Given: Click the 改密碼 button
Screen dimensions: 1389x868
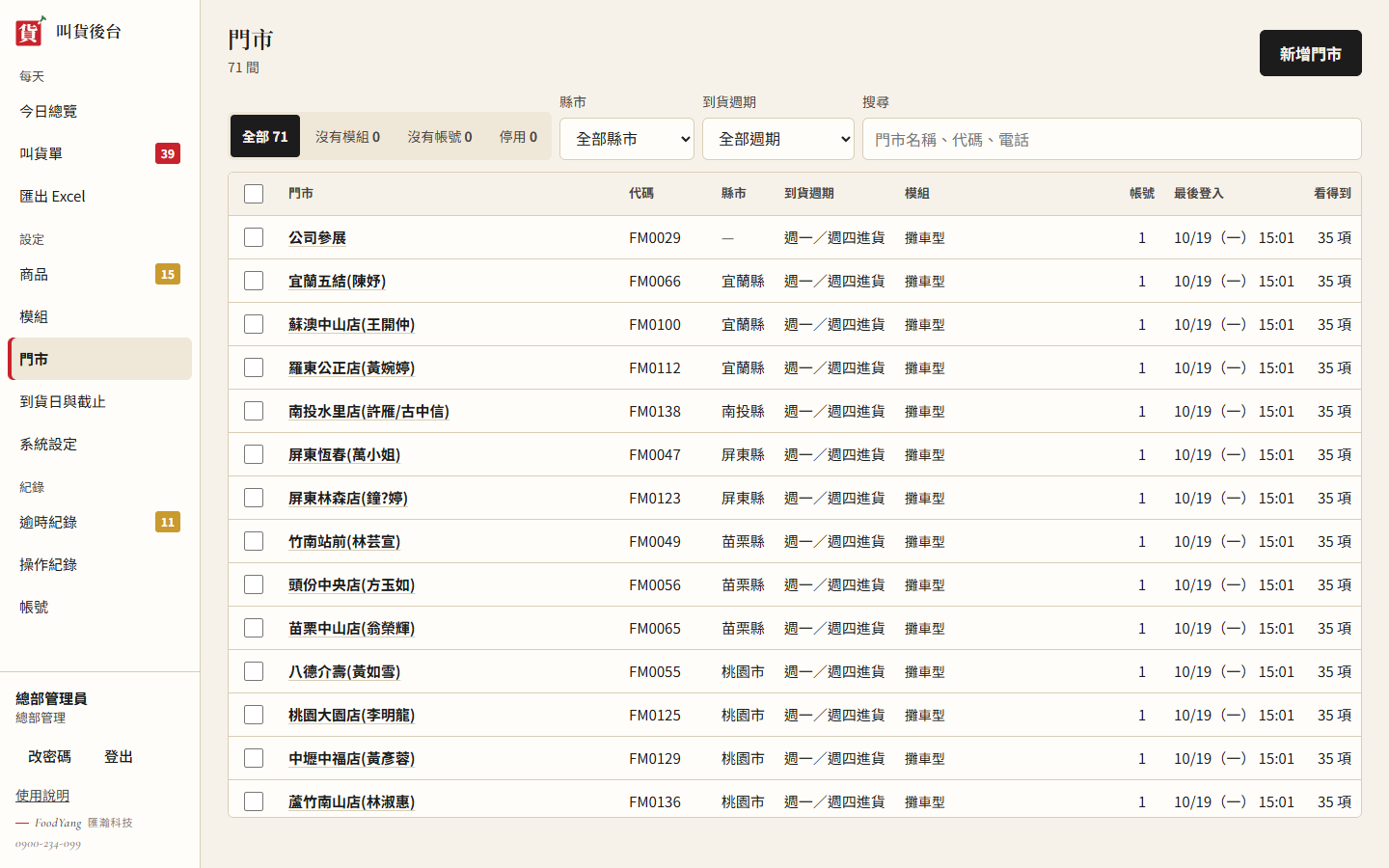Looking at the screenshot, I should coord(49,756).
